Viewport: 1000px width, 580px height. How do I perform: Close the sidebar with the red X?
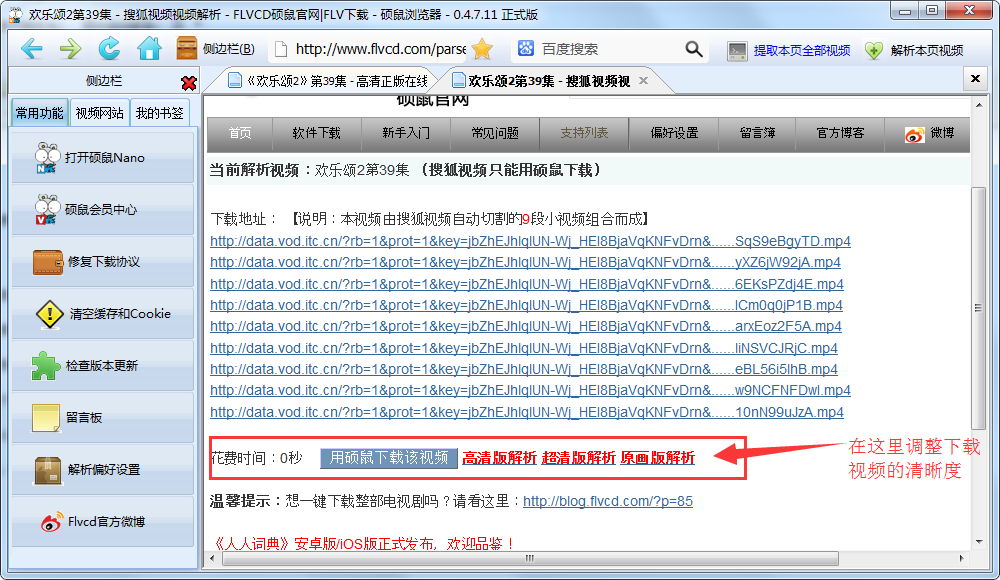tap(188, 83)
